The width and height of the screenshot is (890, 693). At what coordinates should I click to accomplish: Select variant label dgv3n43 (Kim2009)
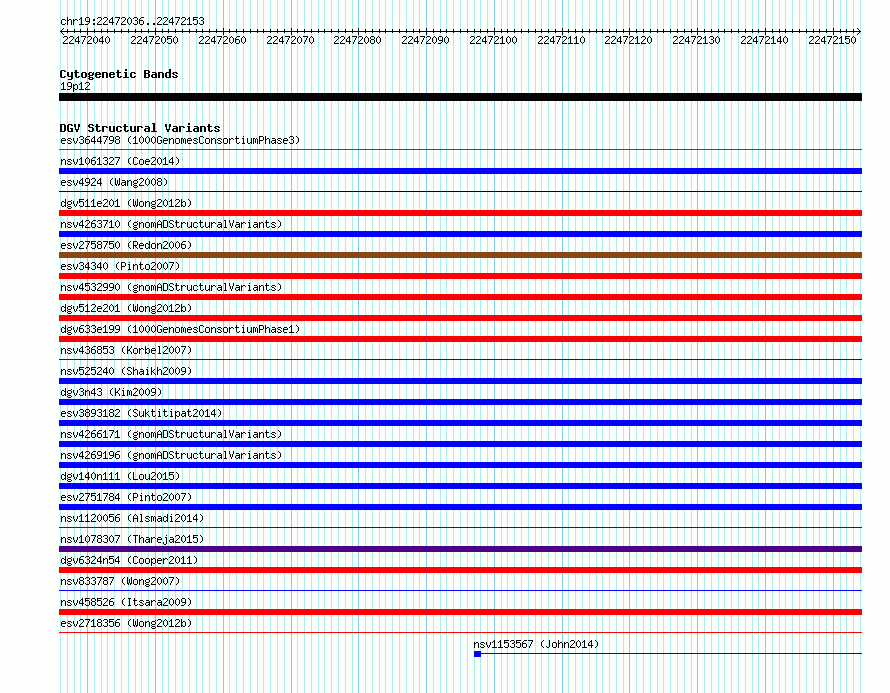coord(111,392)
